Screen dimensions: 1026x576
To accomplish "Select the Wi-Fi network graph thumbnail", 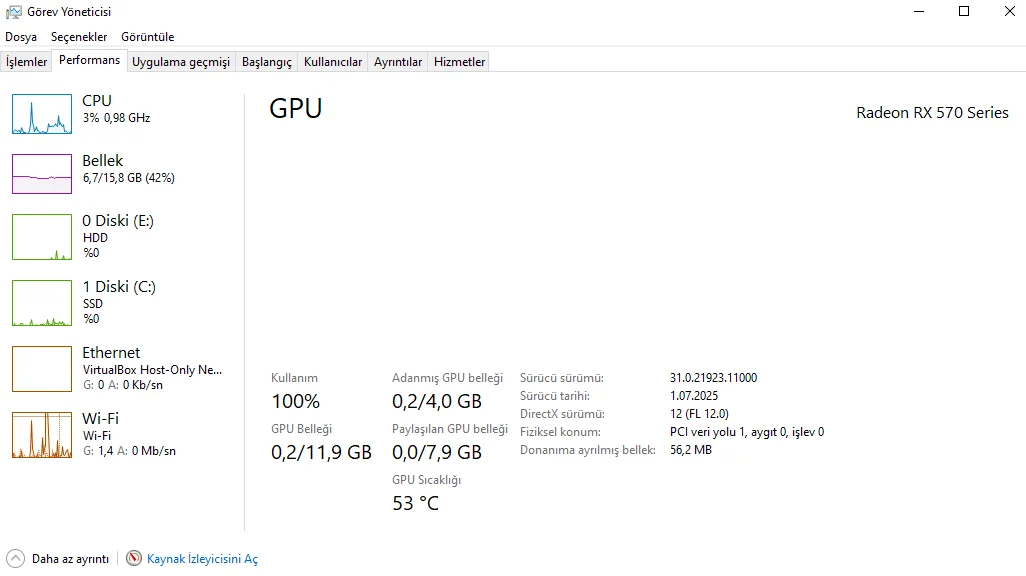I will click(42, 435).
